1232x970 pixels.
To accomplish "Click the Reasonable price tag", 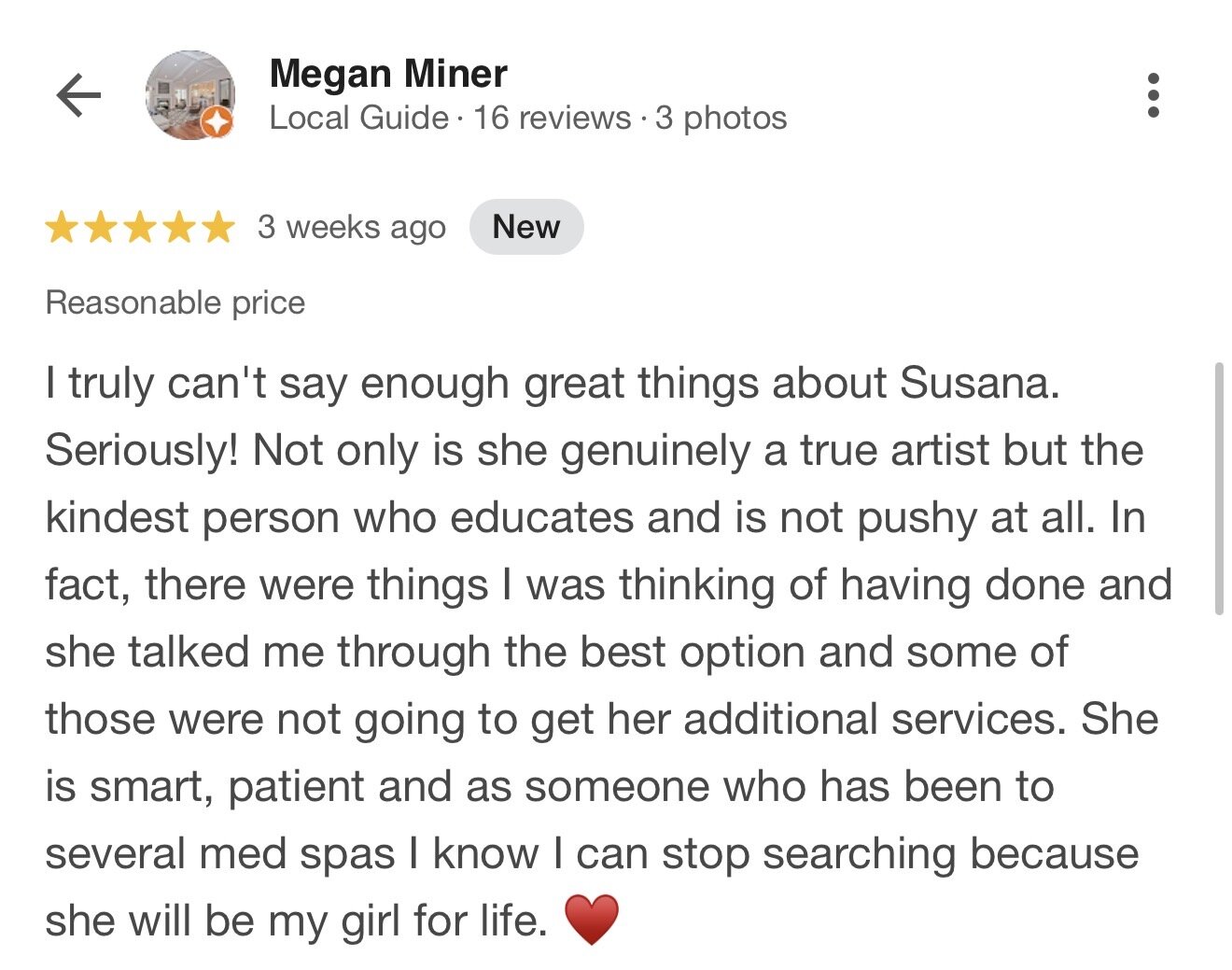I will click(175, 302).
